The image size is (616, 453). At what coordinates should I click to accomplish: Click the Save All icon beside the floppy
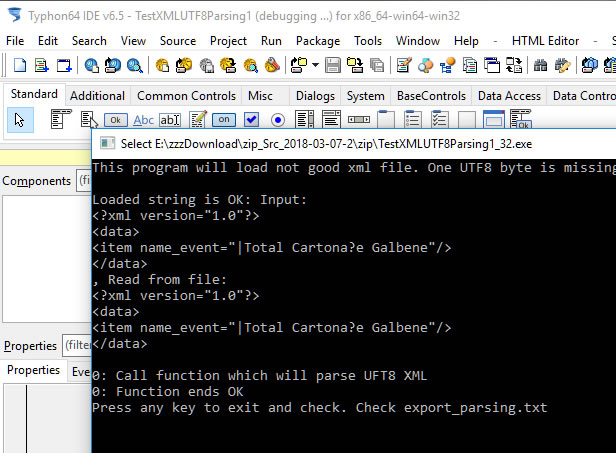click(355, 65)
